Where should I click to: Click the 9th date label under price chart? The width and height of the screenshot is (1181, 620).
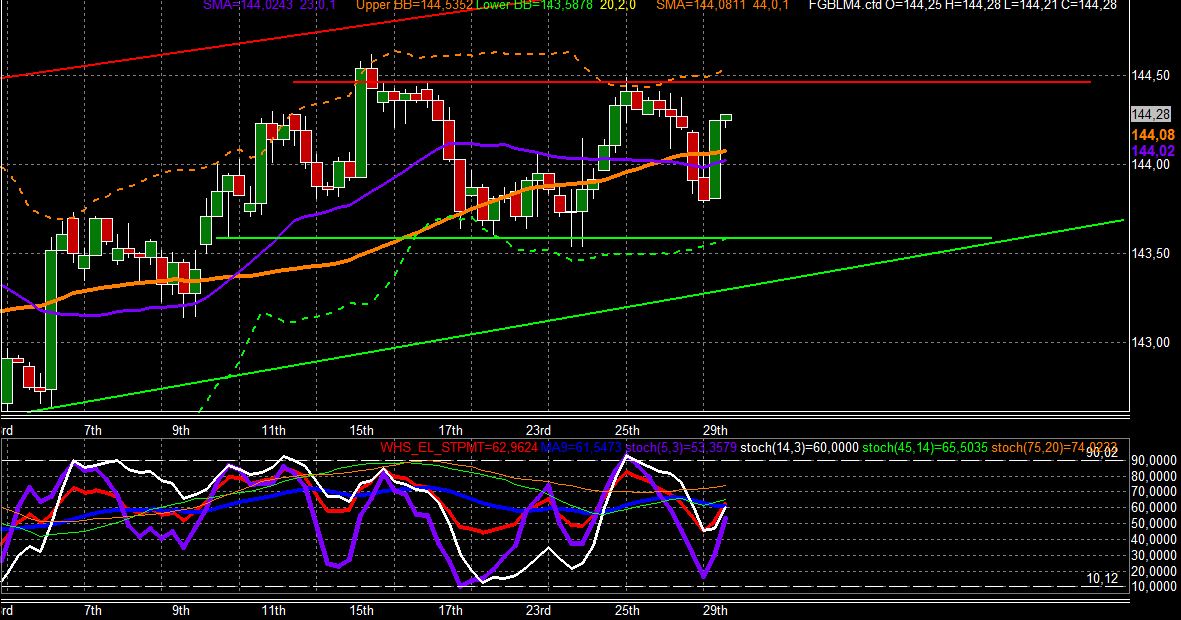coord(181,430)
